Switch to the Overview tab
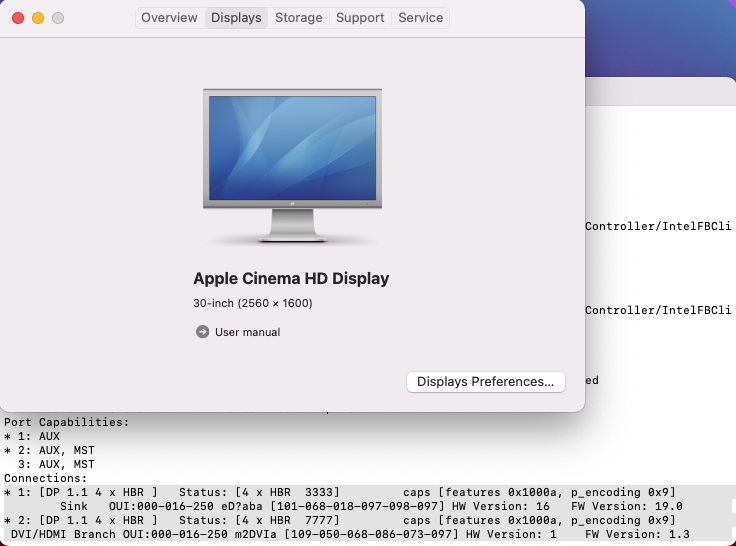This screenshot has width=736, height=546. 169,18
